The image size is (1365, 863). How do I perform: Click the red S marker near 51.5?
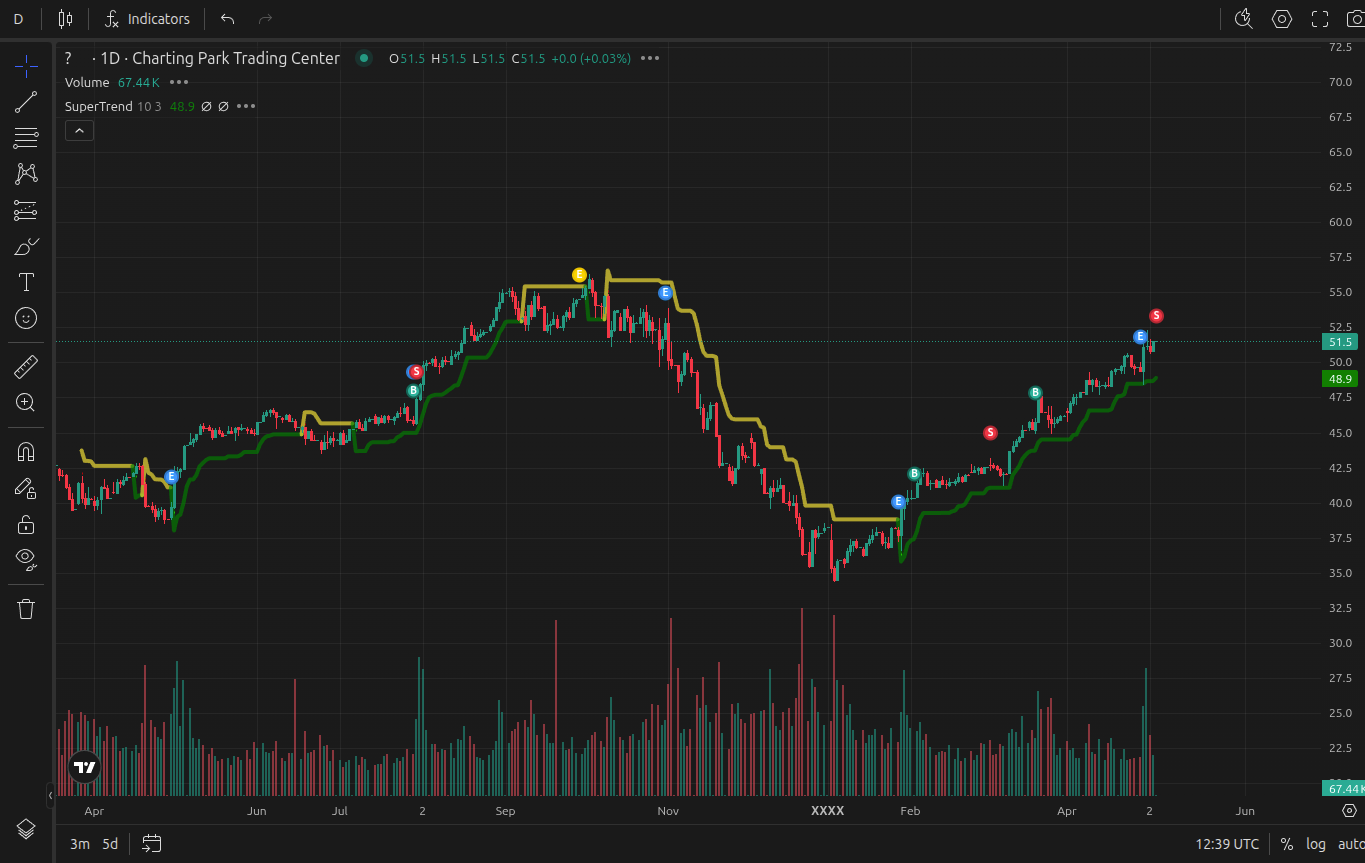coord(1156,316)
